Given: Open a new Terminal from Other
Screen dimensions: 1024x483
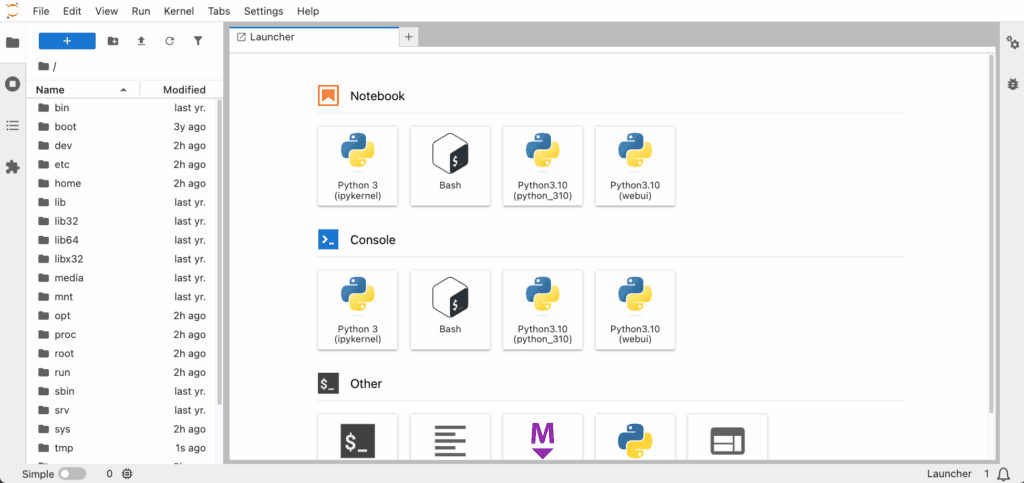Looking at the screenshot, I should point(358,438).
